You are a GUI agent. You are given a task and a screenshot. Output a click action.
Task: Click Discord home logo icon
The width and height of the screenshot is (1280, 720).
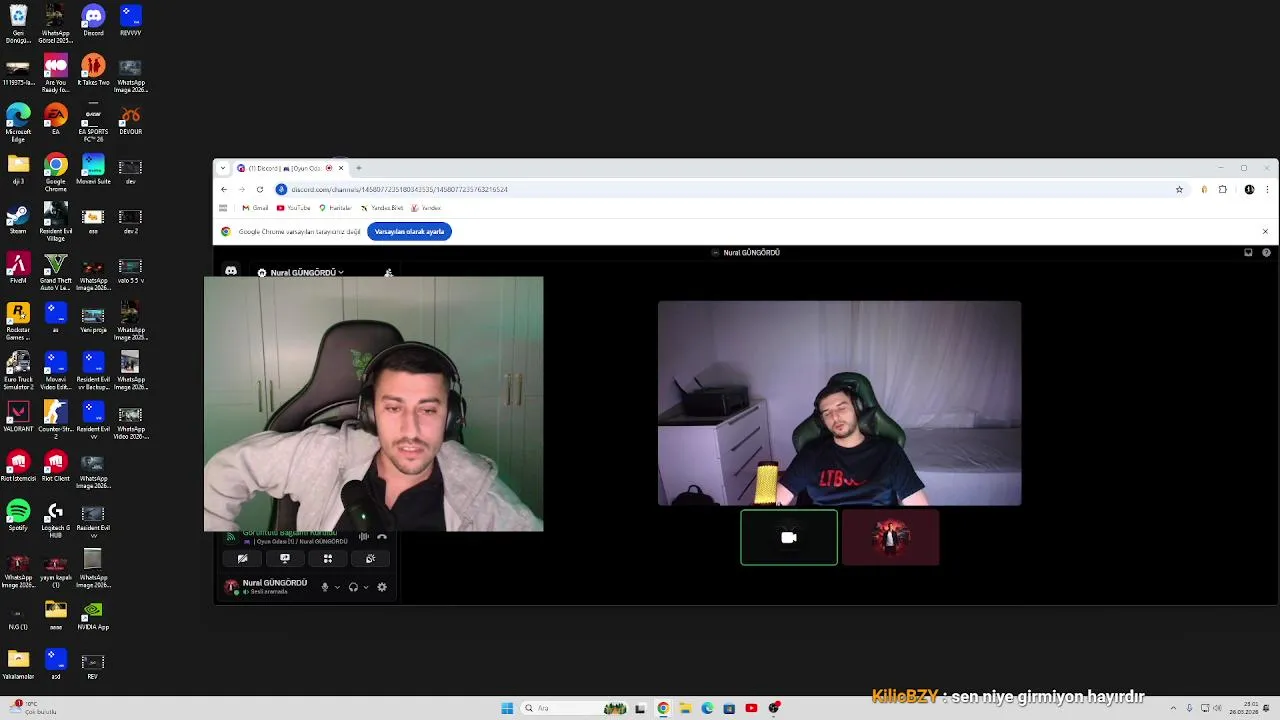pos(231,271)
